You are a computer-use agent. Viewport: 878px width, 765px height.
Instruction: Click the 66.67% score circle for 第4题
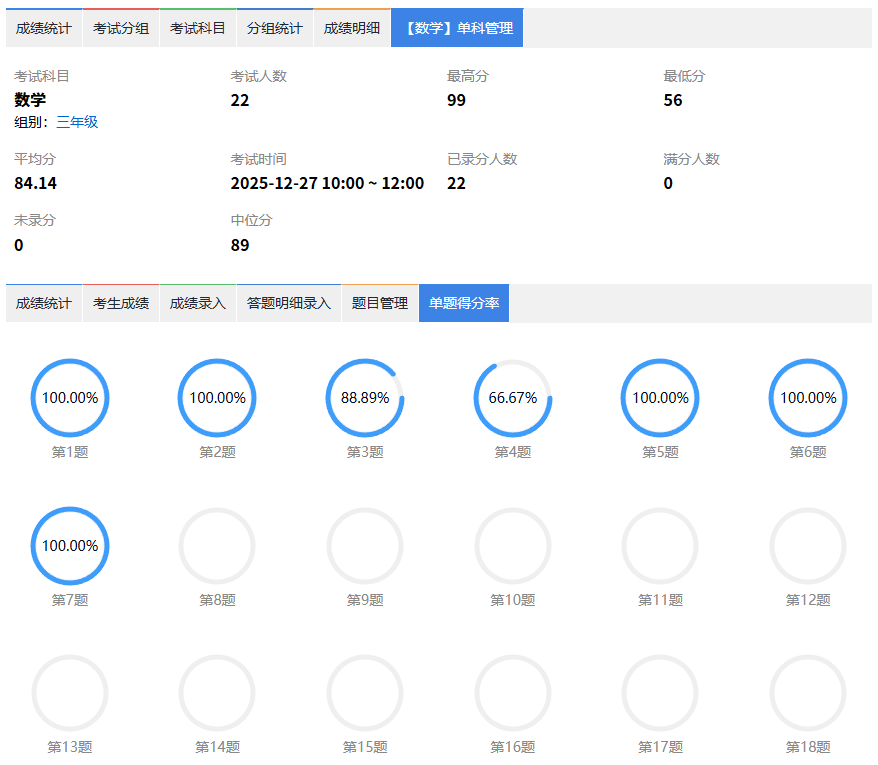[x=513, y=398]
